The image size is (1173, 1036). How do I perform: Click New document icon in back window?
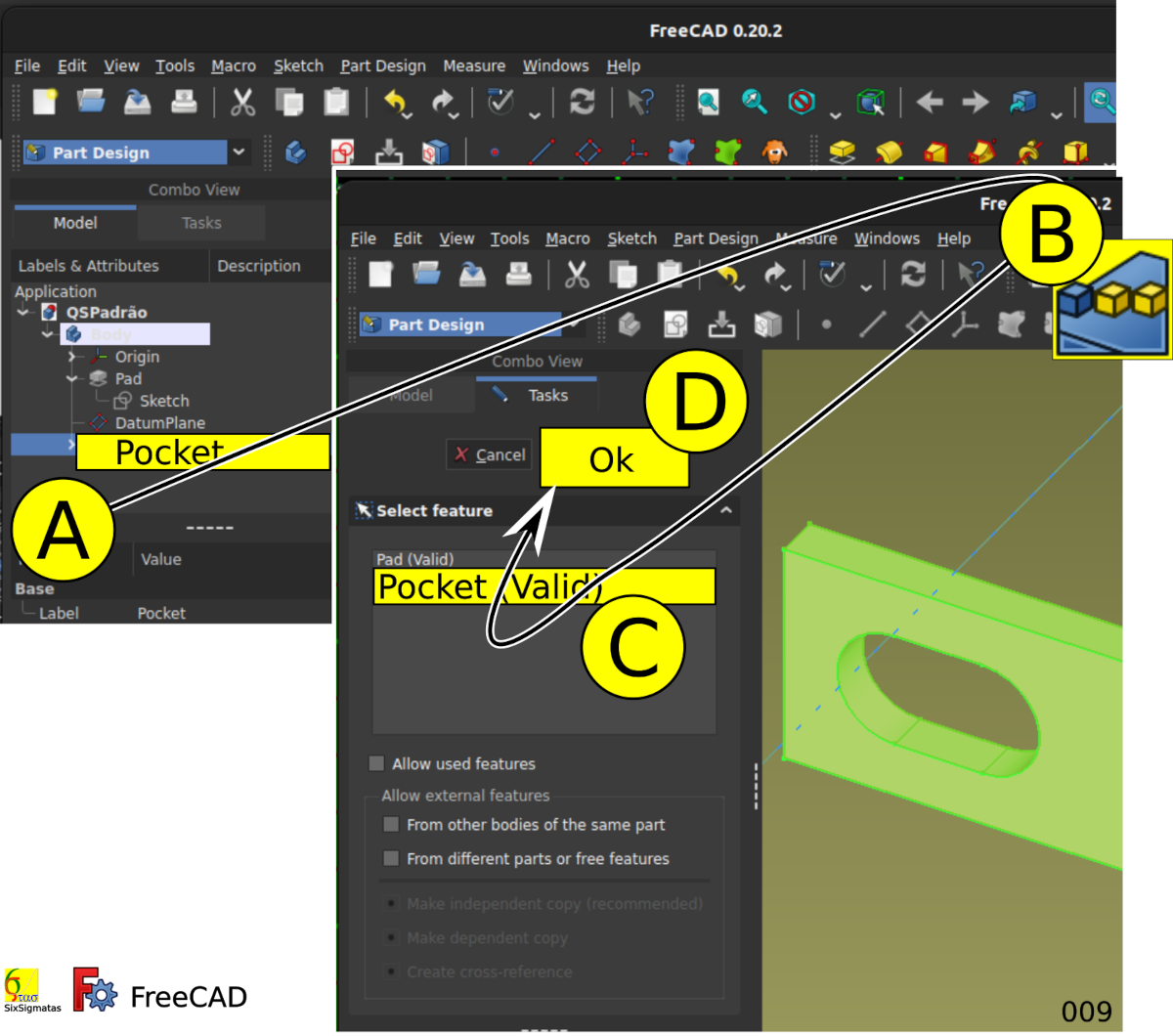pyautogui.click(x=45, y=102)
